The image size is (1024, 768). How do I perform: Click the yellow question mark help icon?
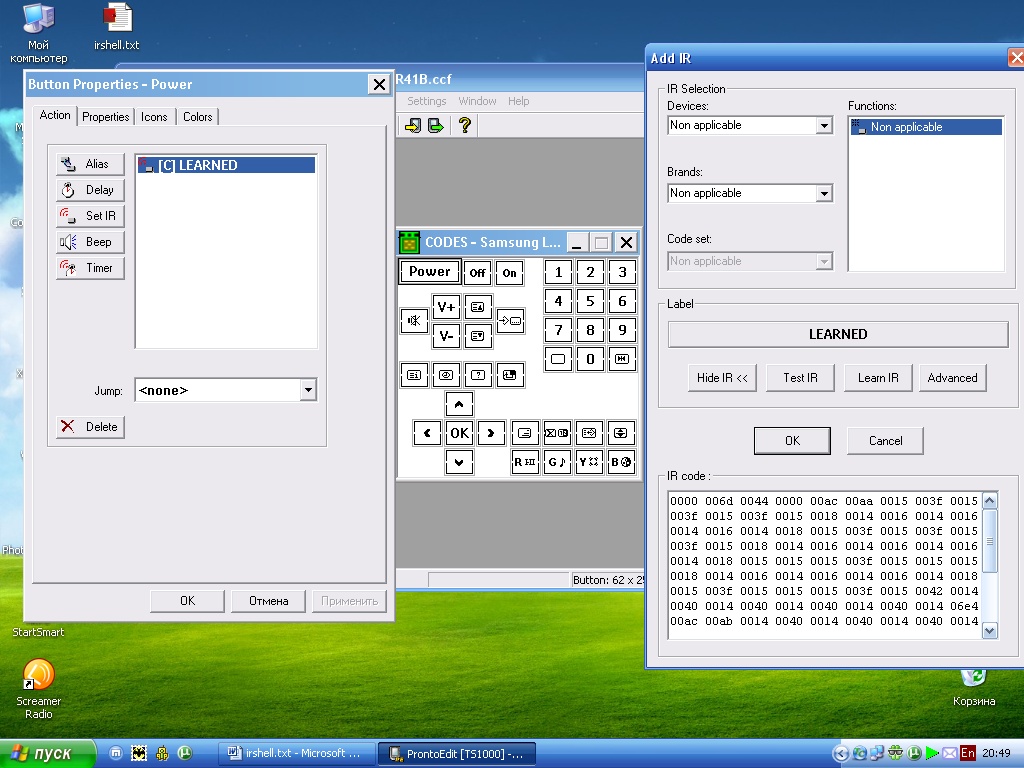point(464,125)
